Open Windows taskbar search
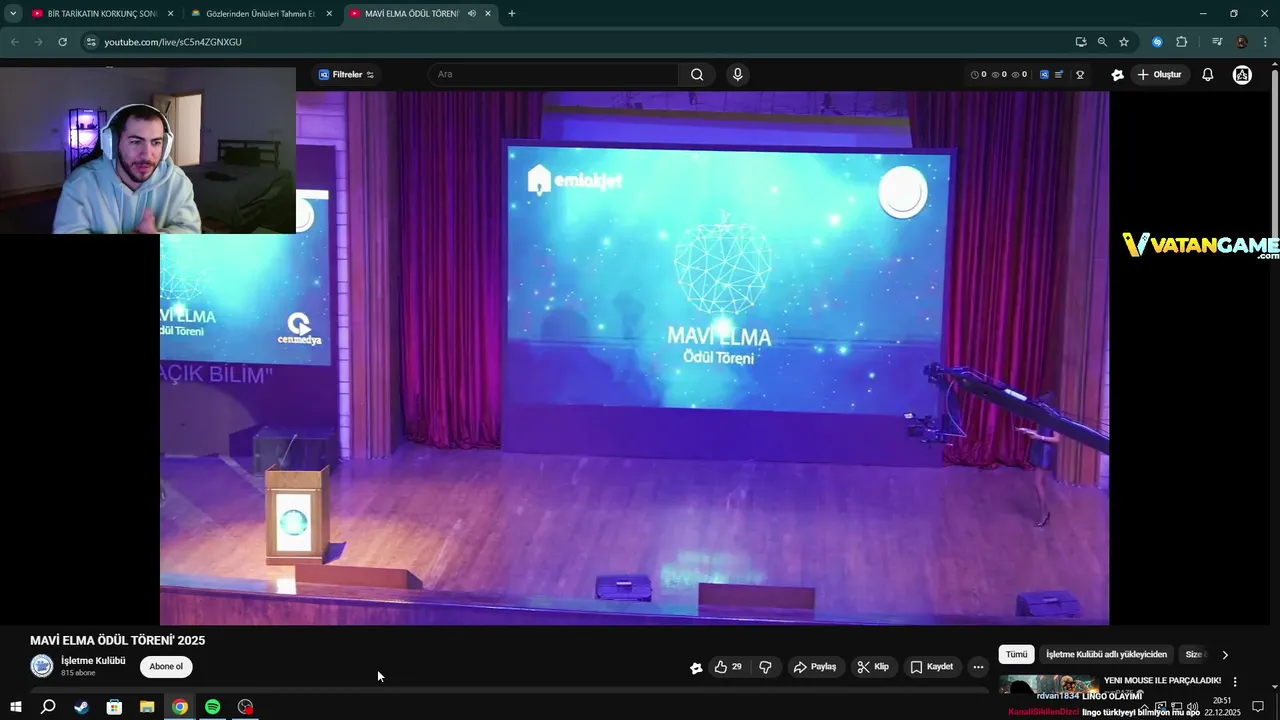This screenshot has width=1280, height=720. coord(48,707)
